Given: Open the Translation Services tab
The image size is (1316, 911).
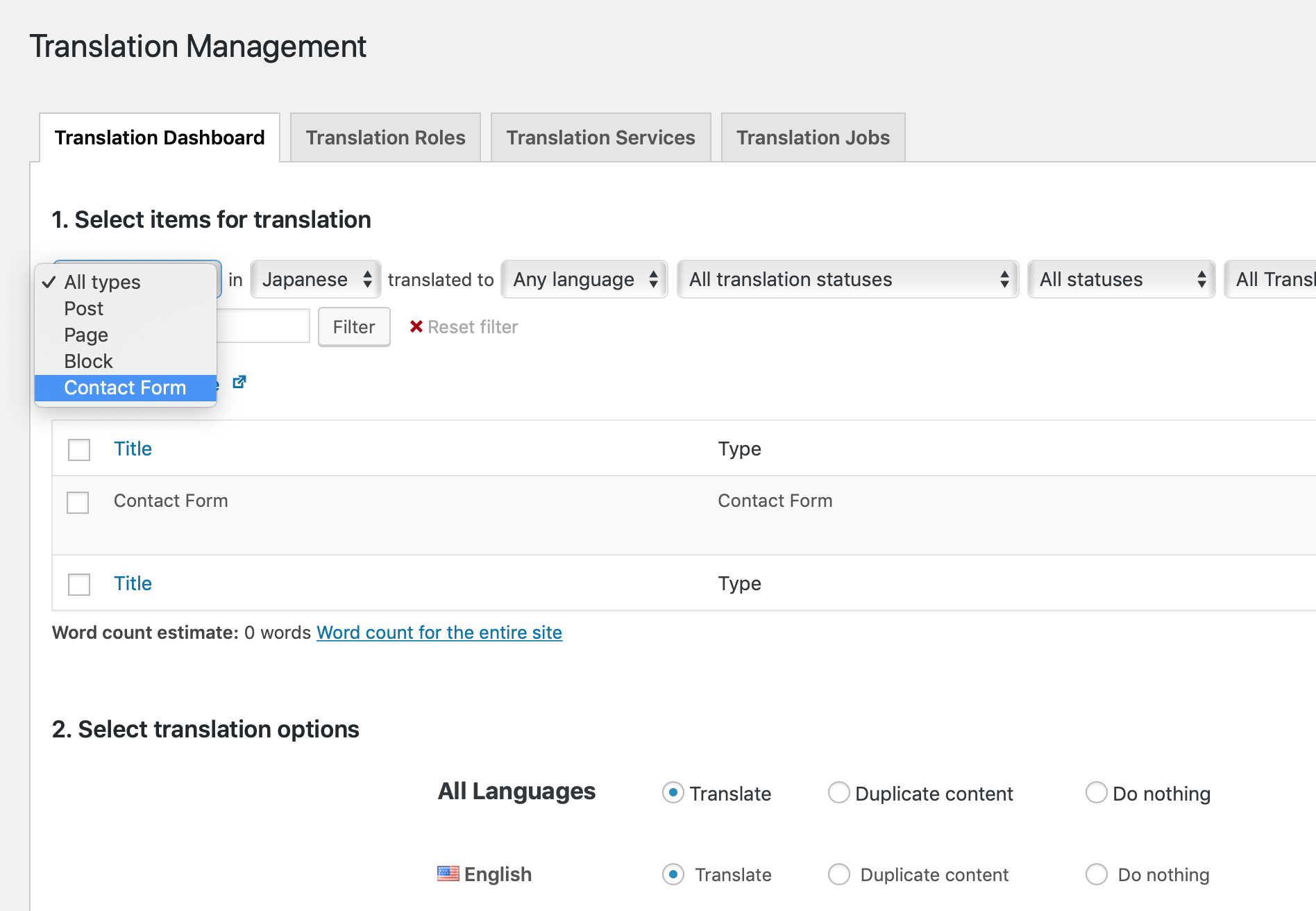Looking at the screenshot, I should coord(600,137).
